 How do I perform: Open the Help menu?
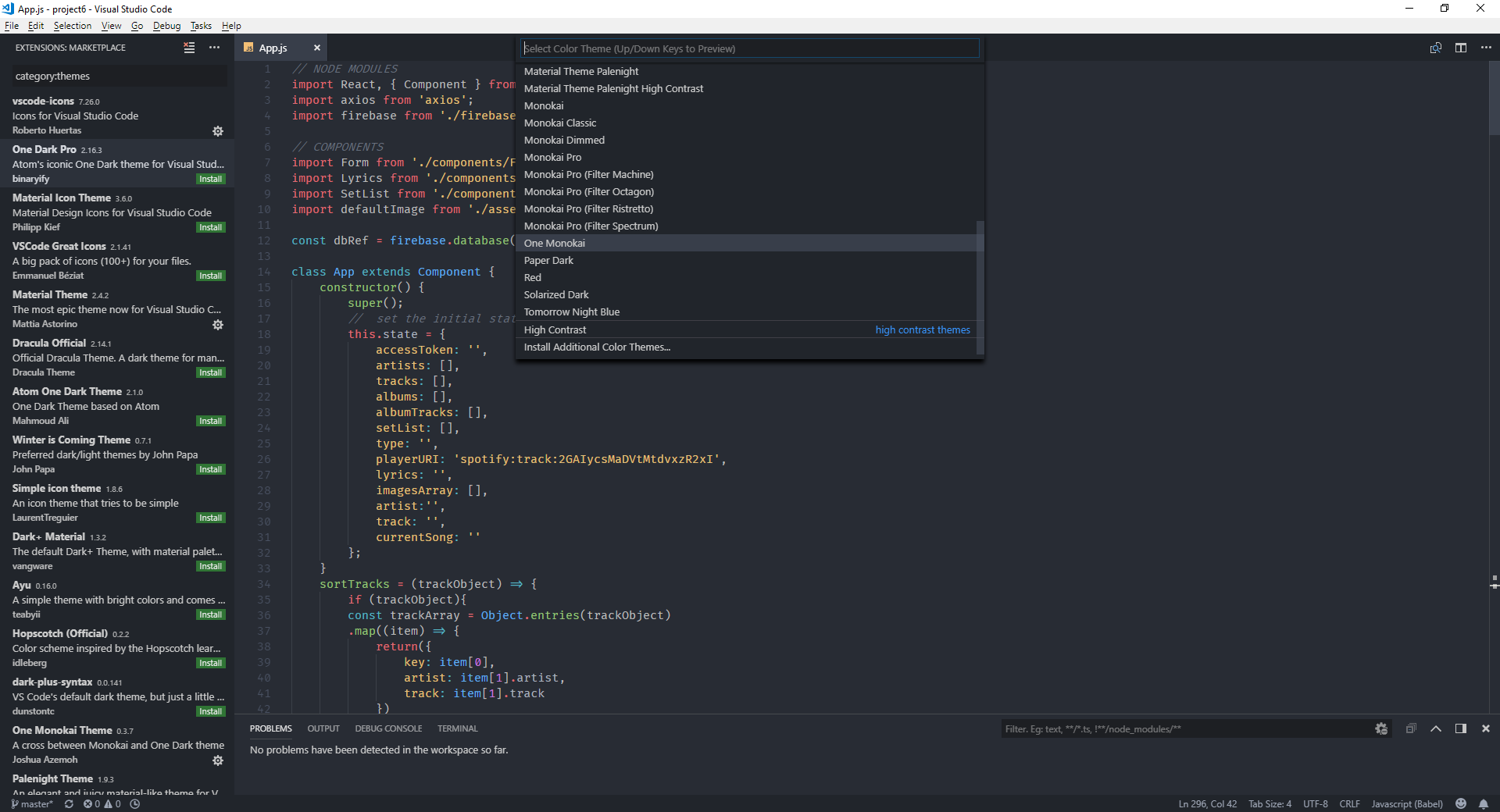pyautogui.click(x=231, y=26)
